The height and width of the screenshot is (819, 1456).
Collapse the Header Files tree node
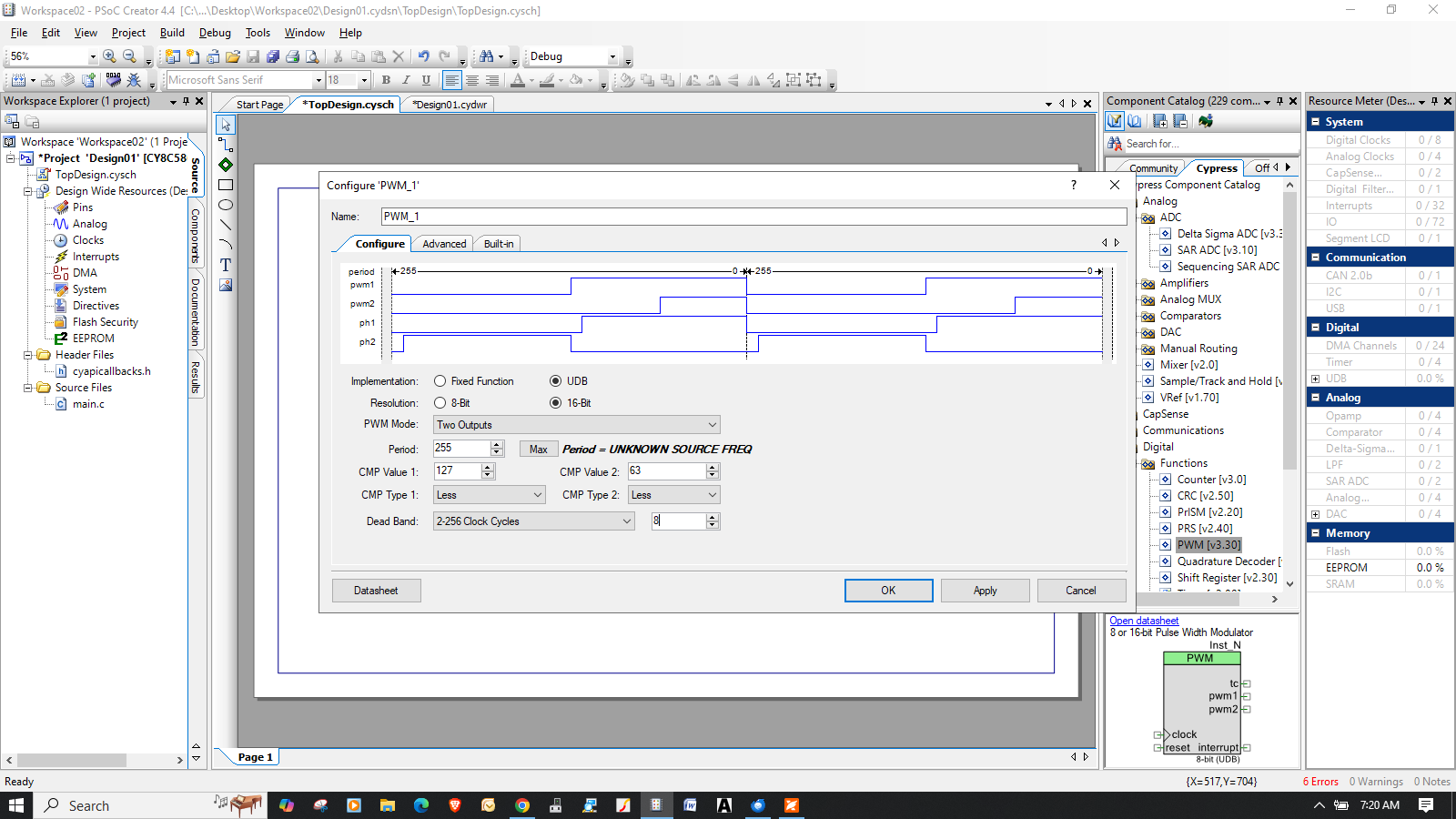point(28,355)
